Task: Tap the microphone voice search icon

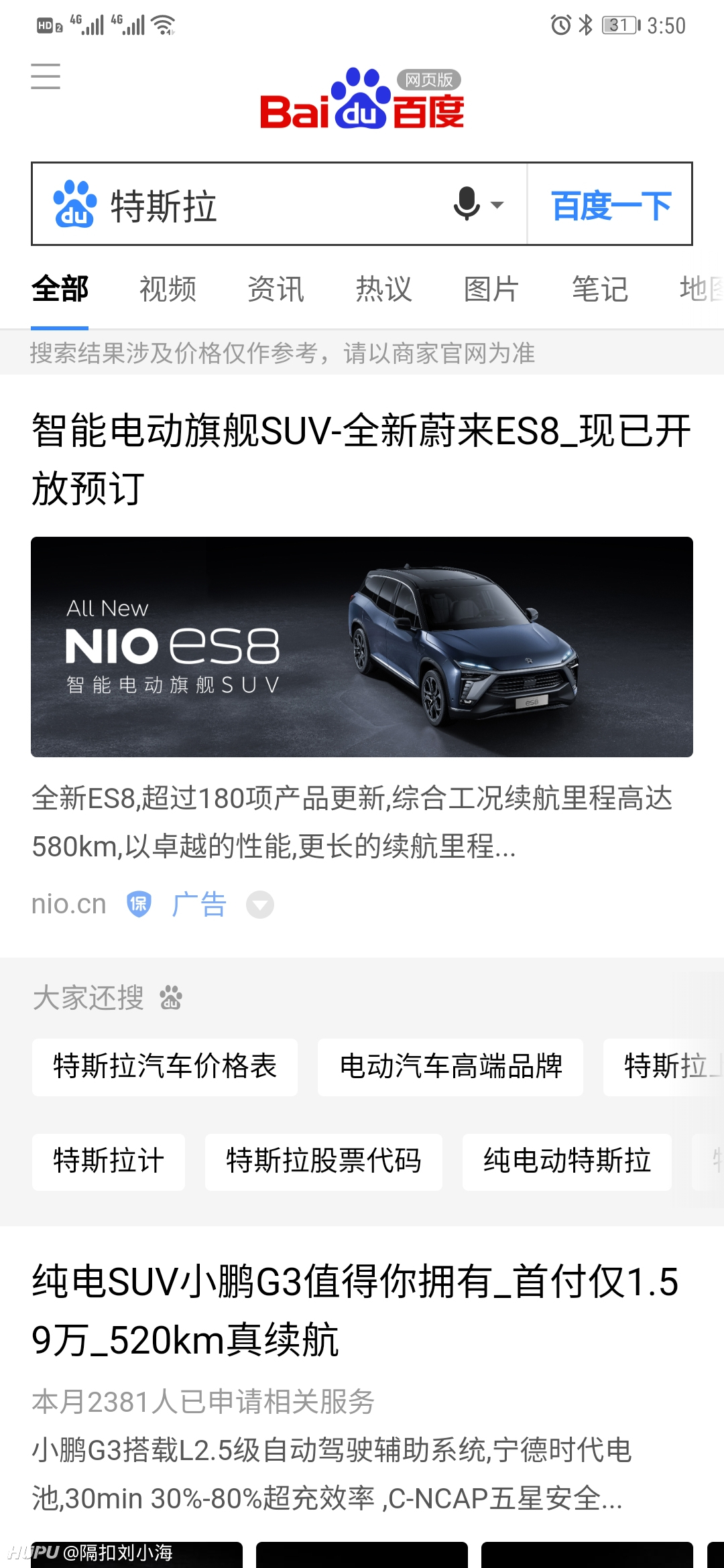Action: (467, 204)
